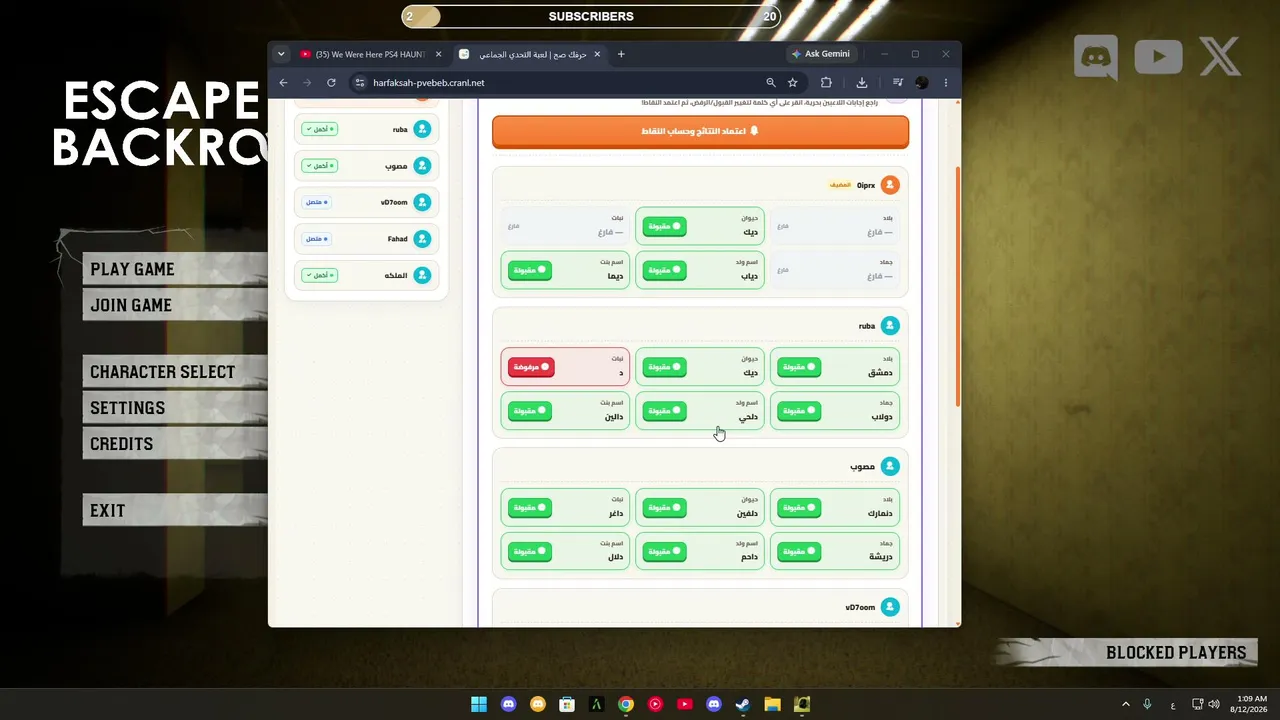The width and height of the screenshot is (1280, 720).
Task: Toggle ruba's اسم ولد answer دلحي status
Action: [664, 411]
